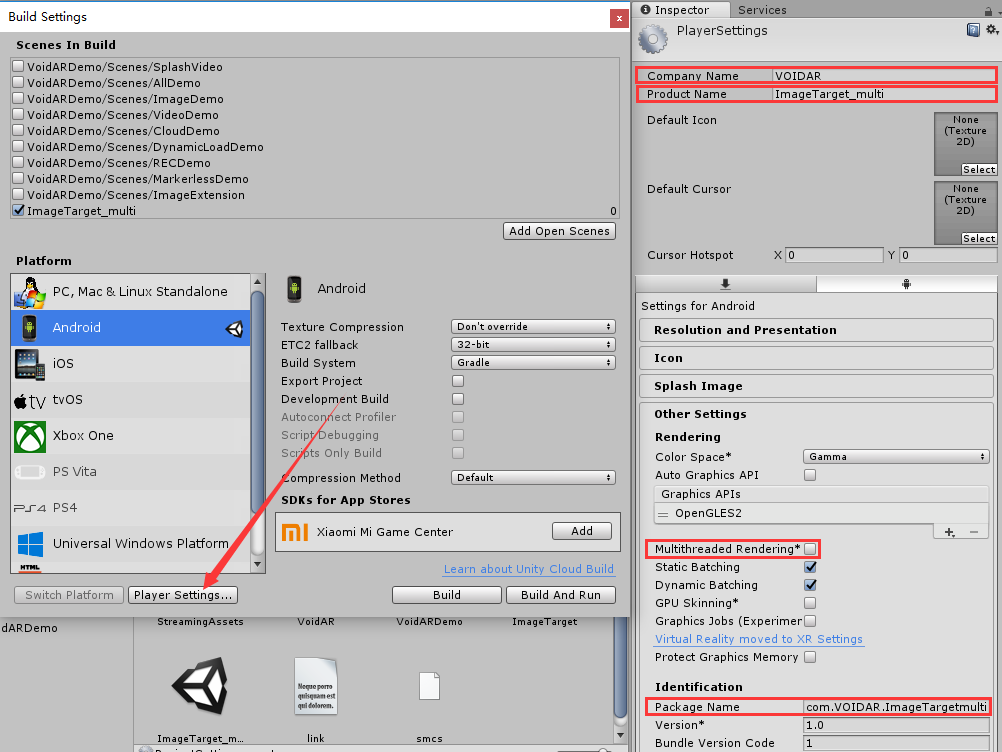Screen dimensions: 1002x752
Task: Click the Package Name field
Action: coord(896,707)
